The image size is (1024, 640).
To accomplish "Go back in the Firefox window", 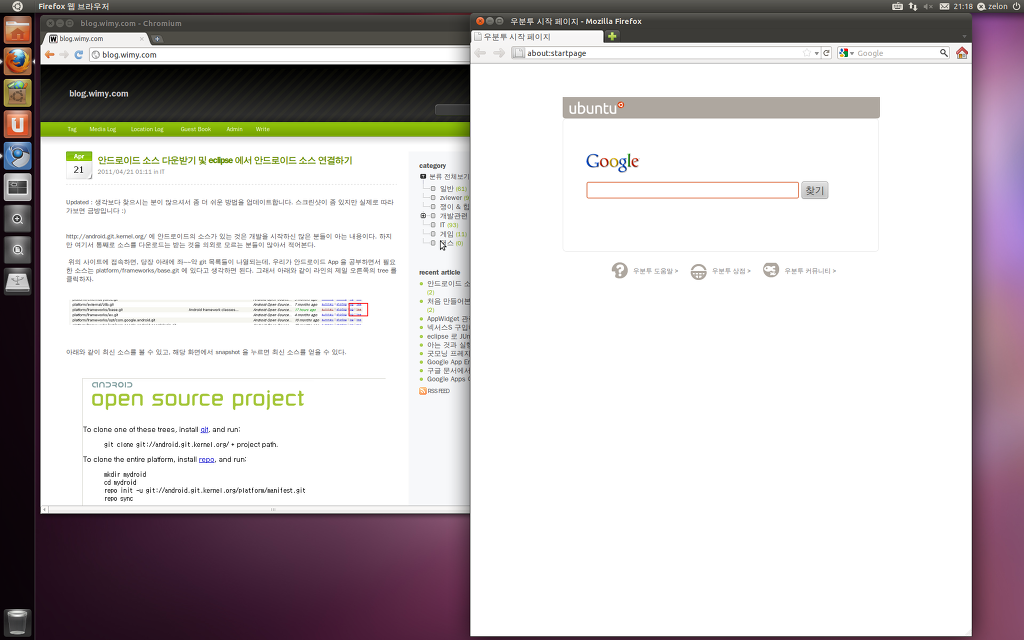I will [481, 53].
